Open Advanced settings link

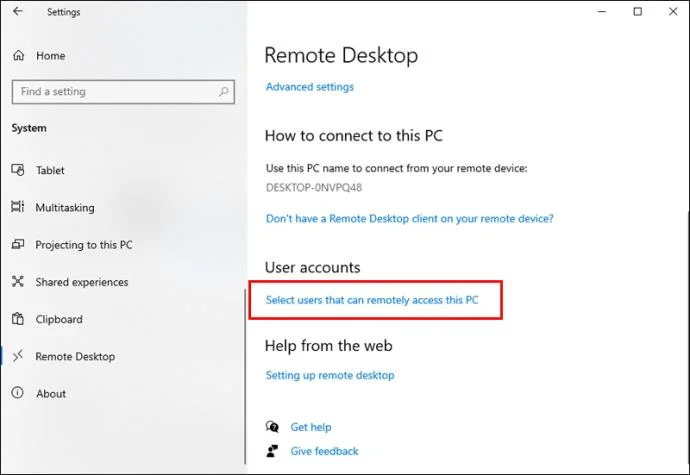point(310,87)
